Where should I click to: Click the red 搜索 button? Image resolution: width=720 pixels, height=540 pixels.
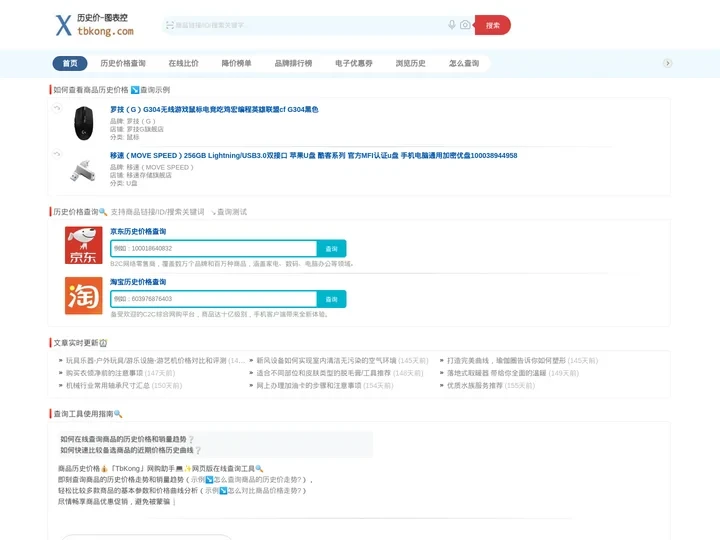coord(493,25)
